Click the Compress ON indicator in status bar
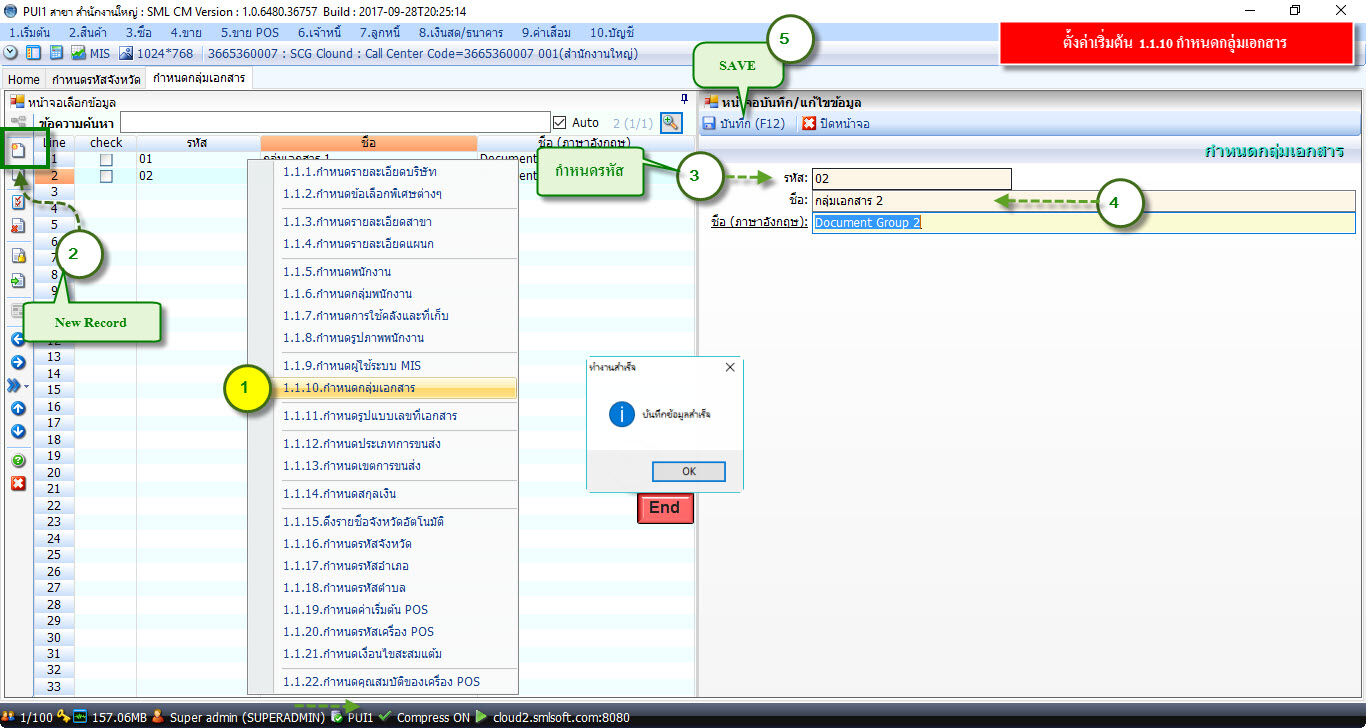Image resolution: width=1368 pixels, height=728 pixels. tap(425, 717)
